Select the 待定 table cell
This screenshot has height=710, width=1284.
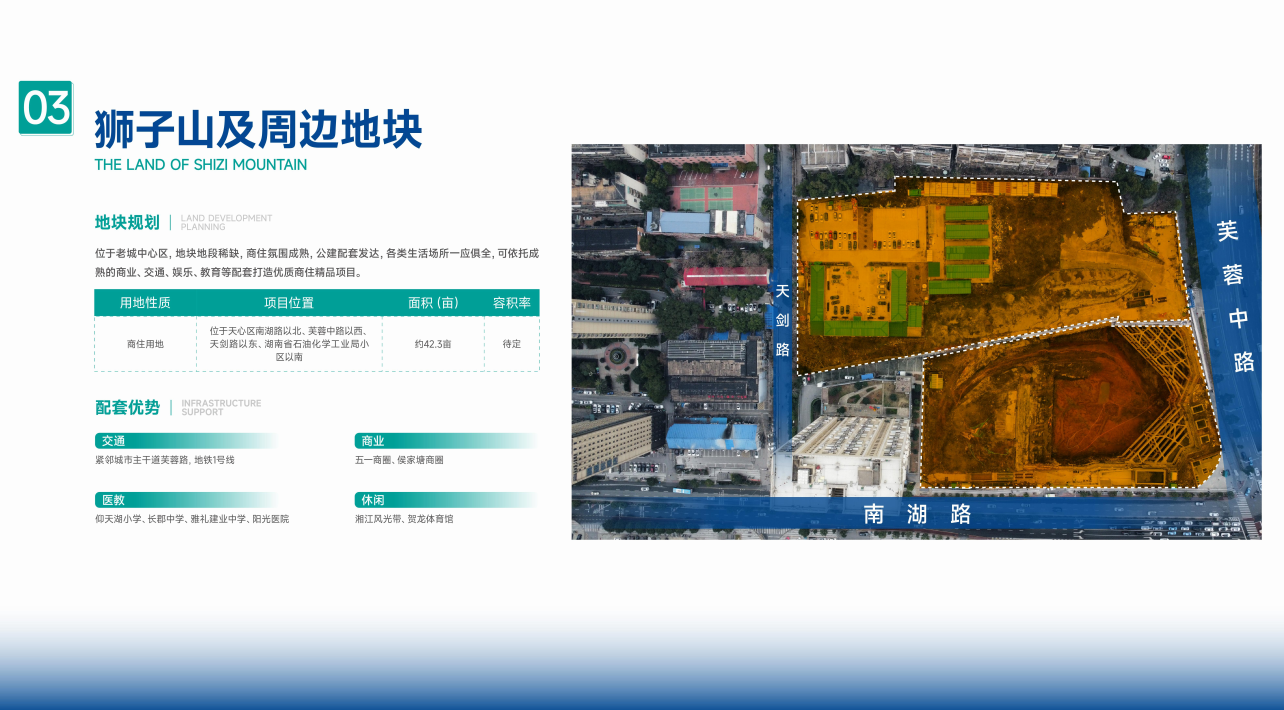click(x=511, y=344)
